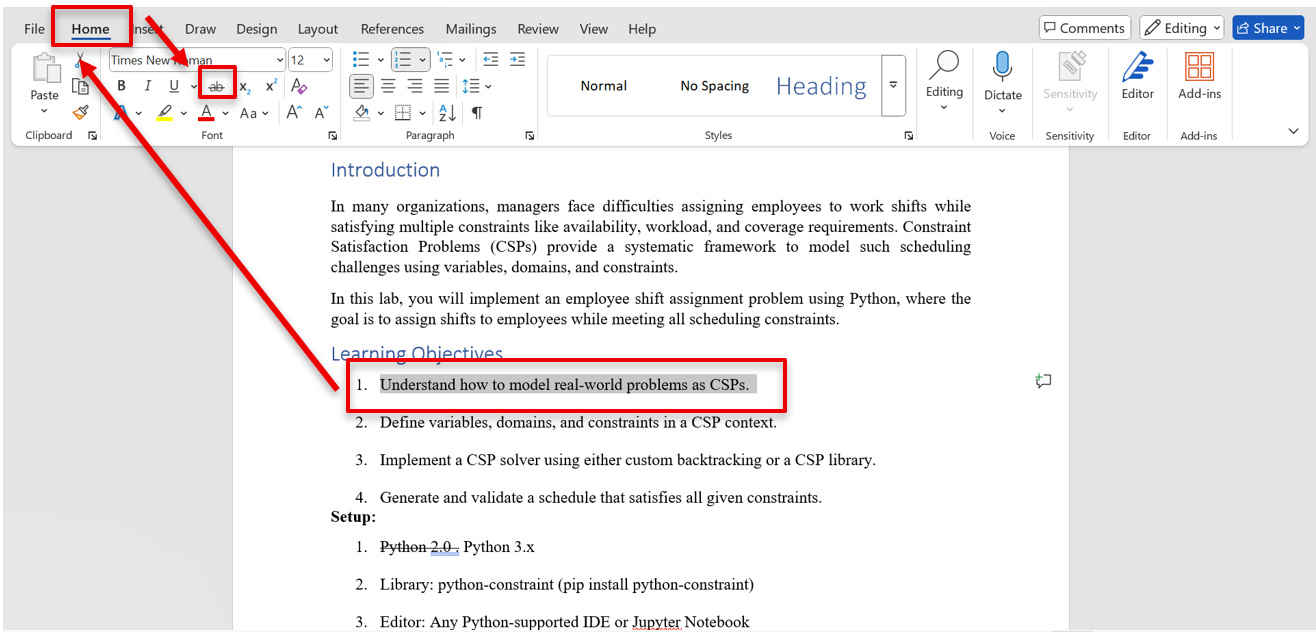
Task: Toggle underline formatting
Action: (x=171, y=85)
